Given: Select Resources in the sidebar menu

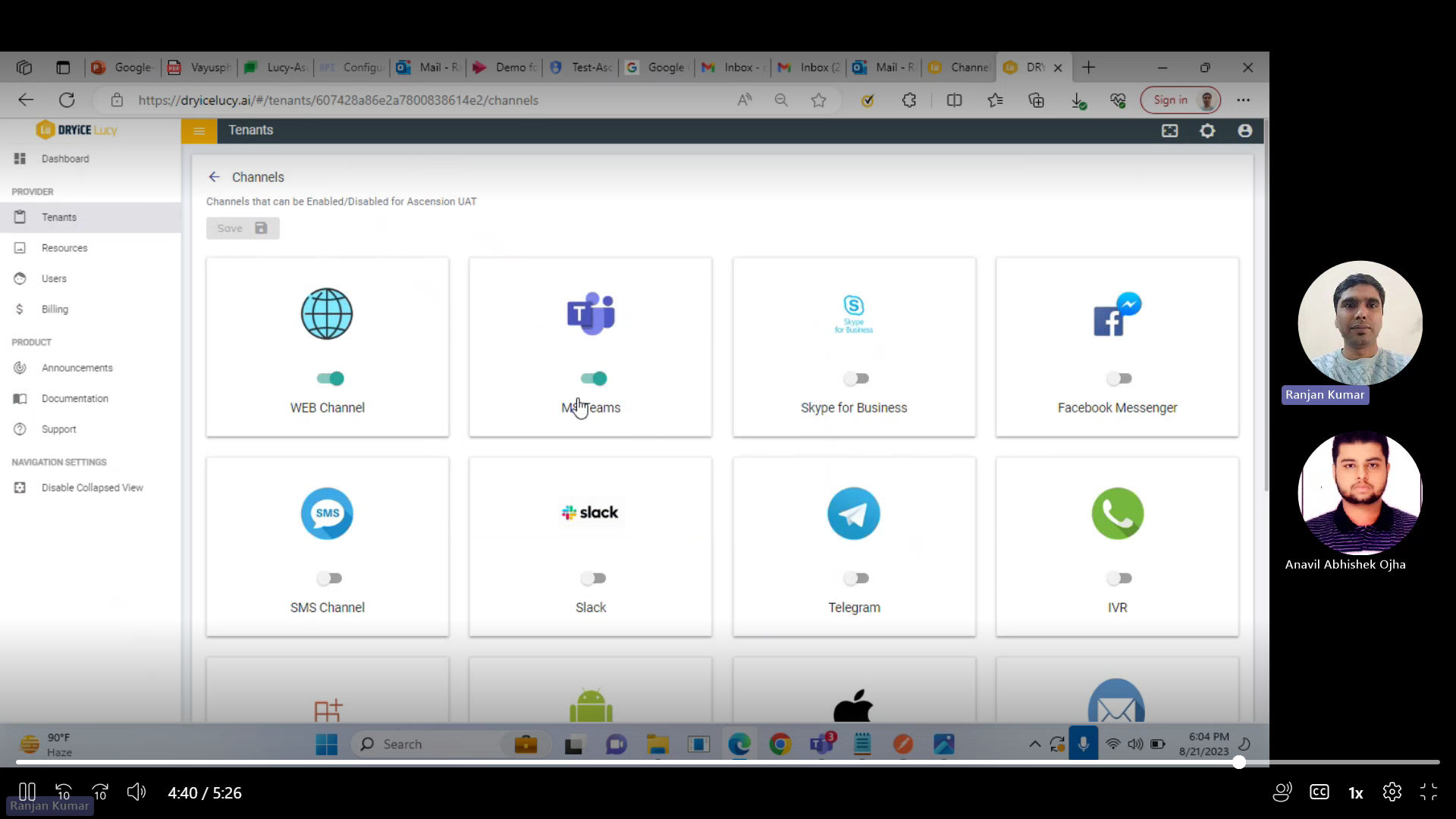Looking at the screenshot, I should pos(64,248).
